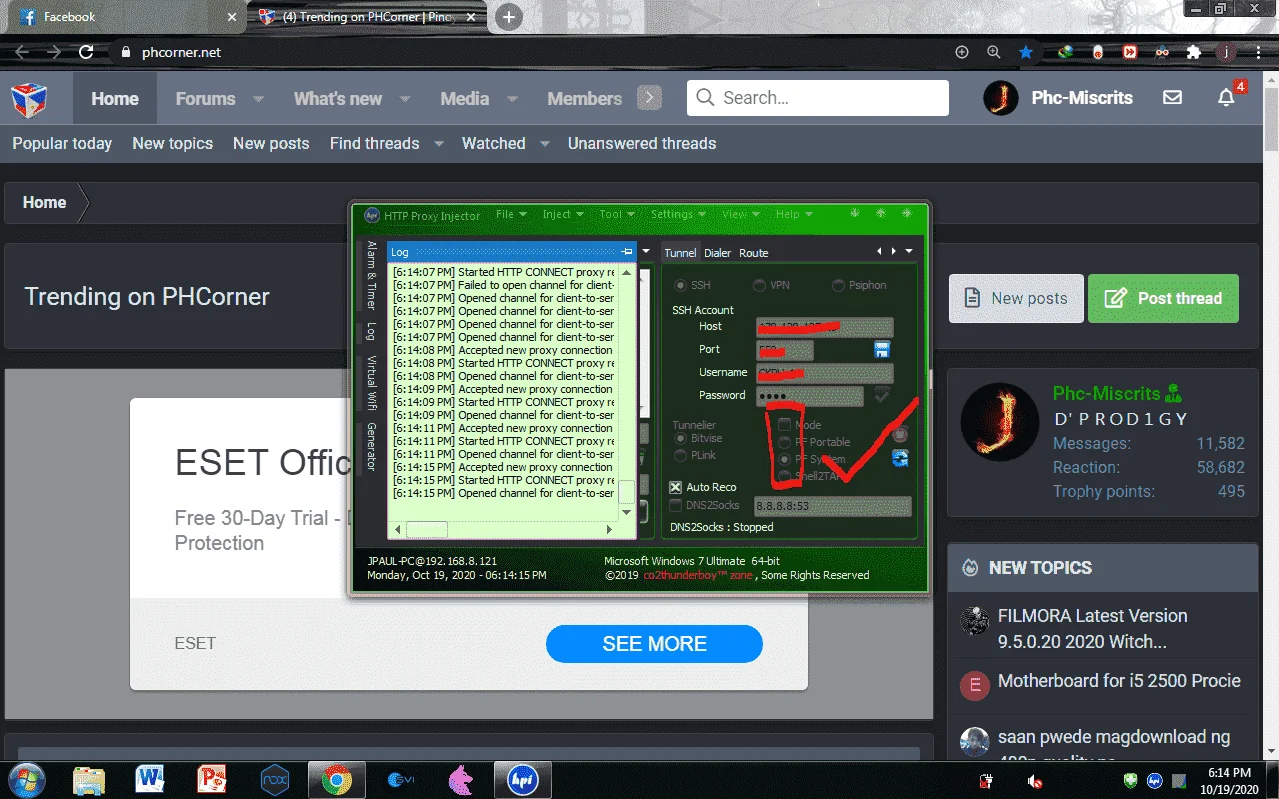The image size is (1279, 799).
Task: Switch to the Route tab
Action: [x=754, y=253]
